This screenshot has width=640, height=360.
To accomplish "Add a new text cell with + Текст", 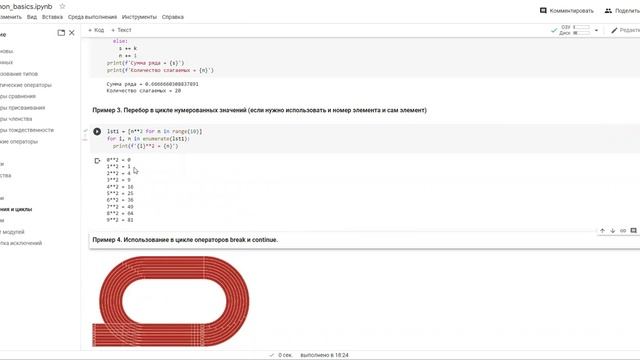I will [x=121, y=30].
